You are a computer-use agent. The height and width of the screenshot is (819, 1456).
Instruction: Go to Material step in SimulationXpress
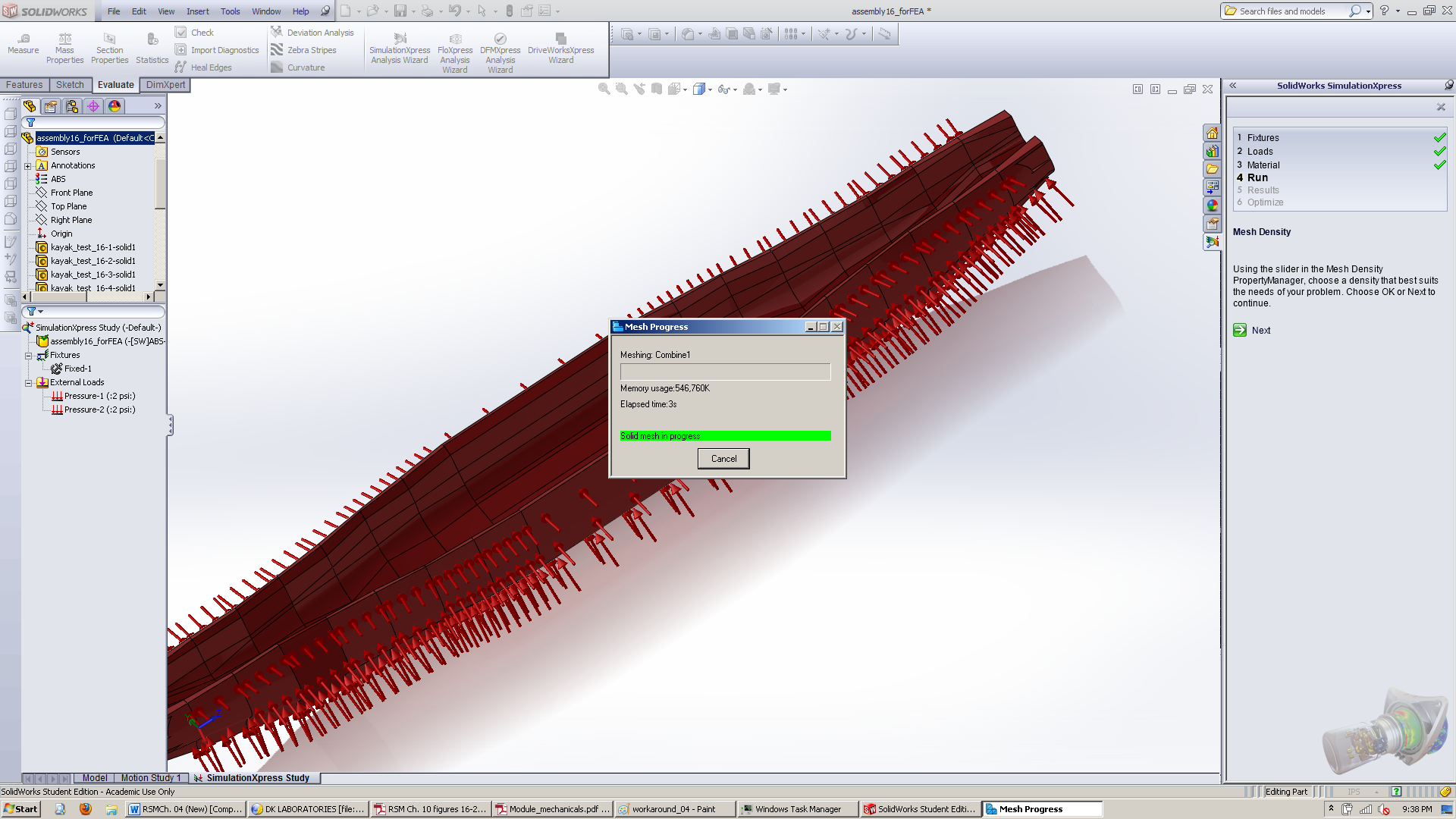1263,165
